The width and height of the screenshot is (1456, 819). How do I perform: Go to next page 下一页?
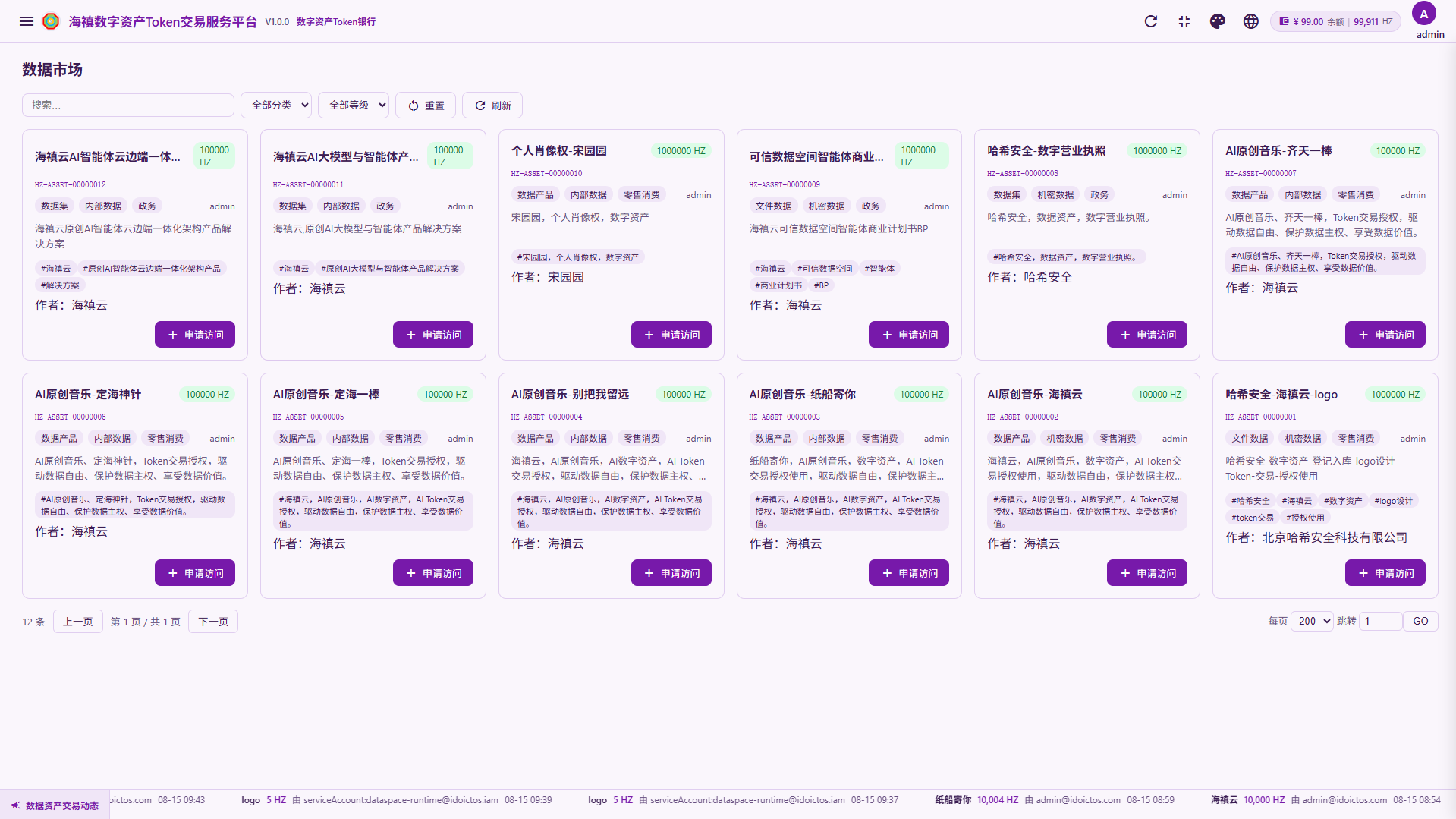[x=212, y=622]
